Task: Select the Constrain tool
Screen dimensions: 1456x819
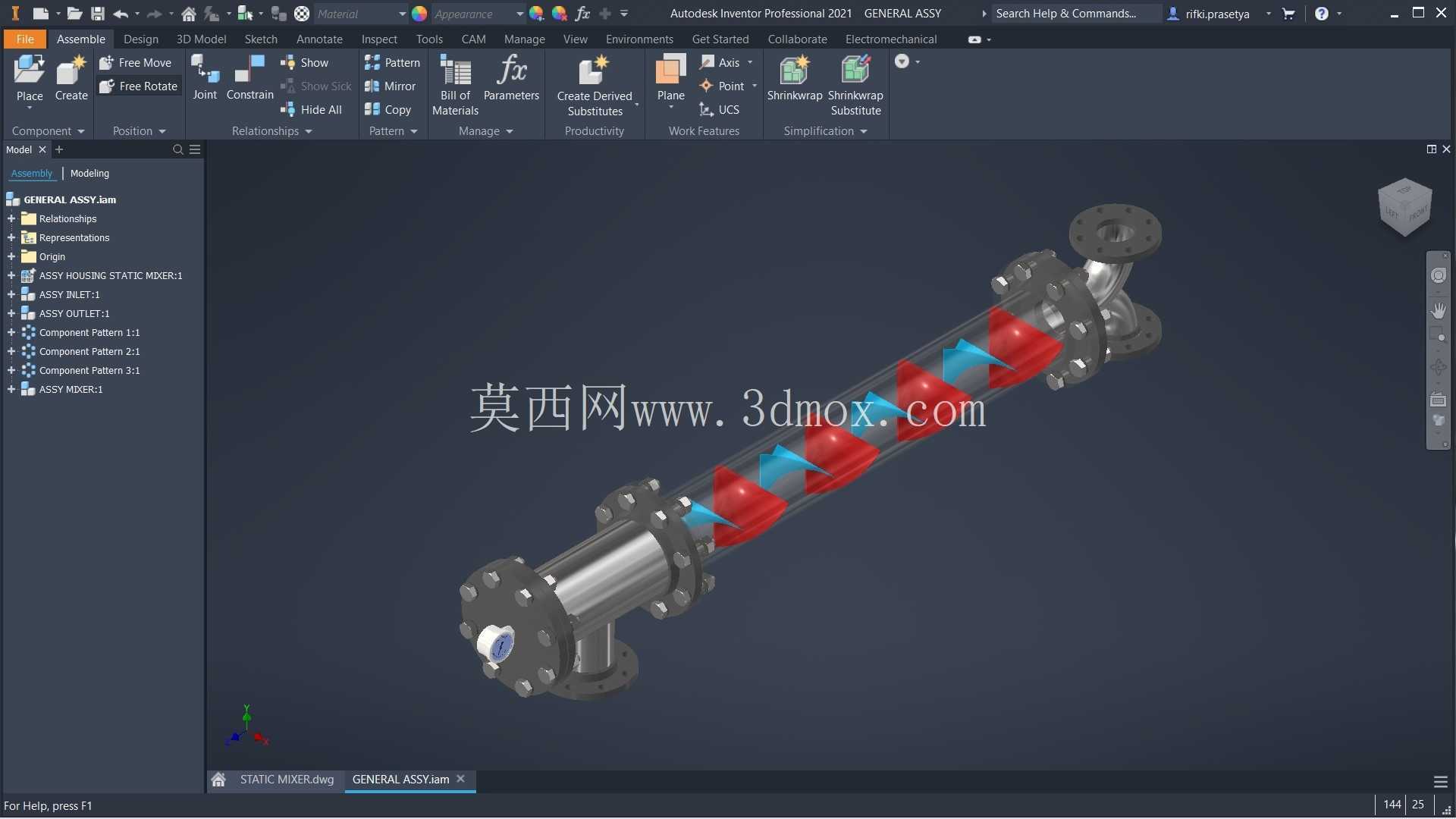Action: tap(249, 78)
